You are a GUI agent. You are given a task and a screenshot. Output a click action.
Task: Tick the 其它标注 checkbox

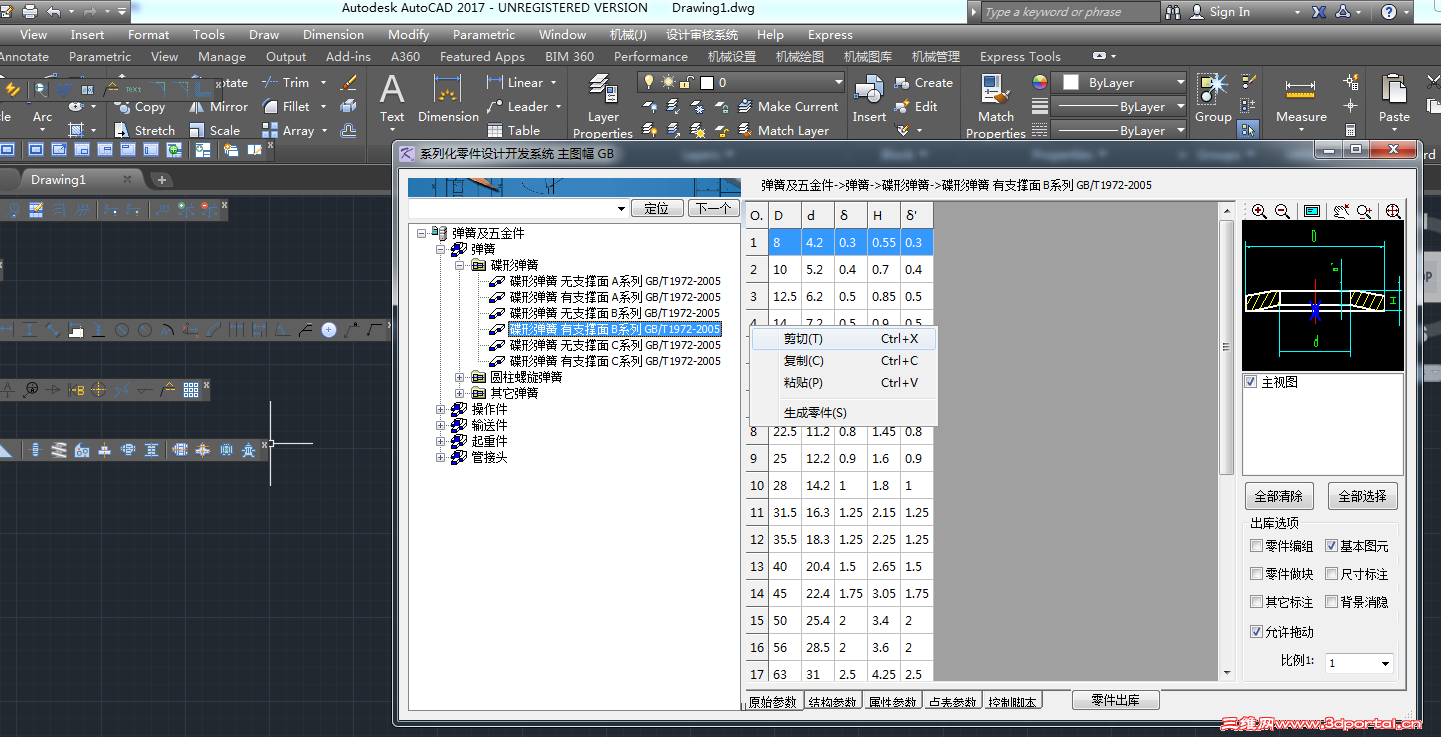click(1257, 602)
